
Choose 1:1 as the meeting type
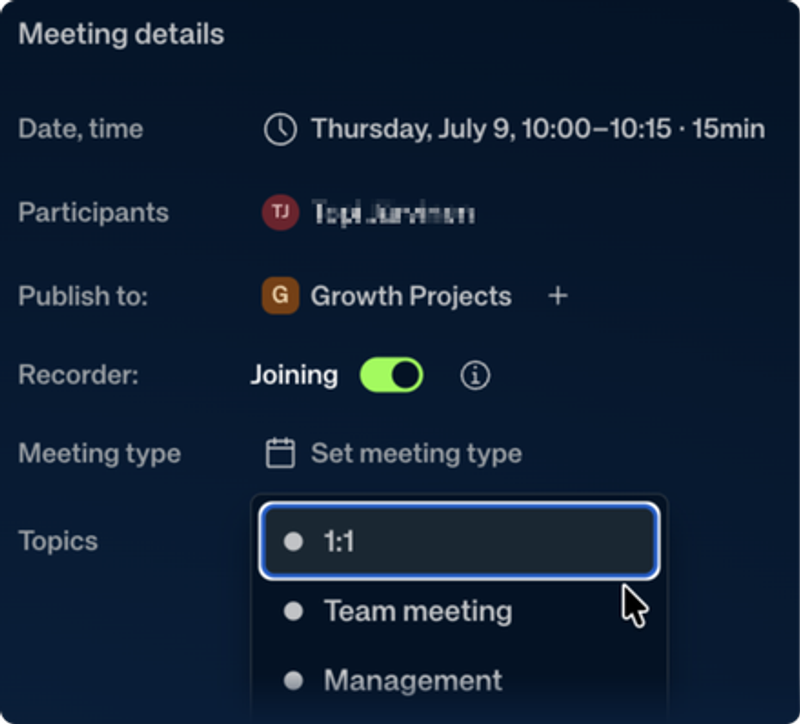tap(459, 541)
